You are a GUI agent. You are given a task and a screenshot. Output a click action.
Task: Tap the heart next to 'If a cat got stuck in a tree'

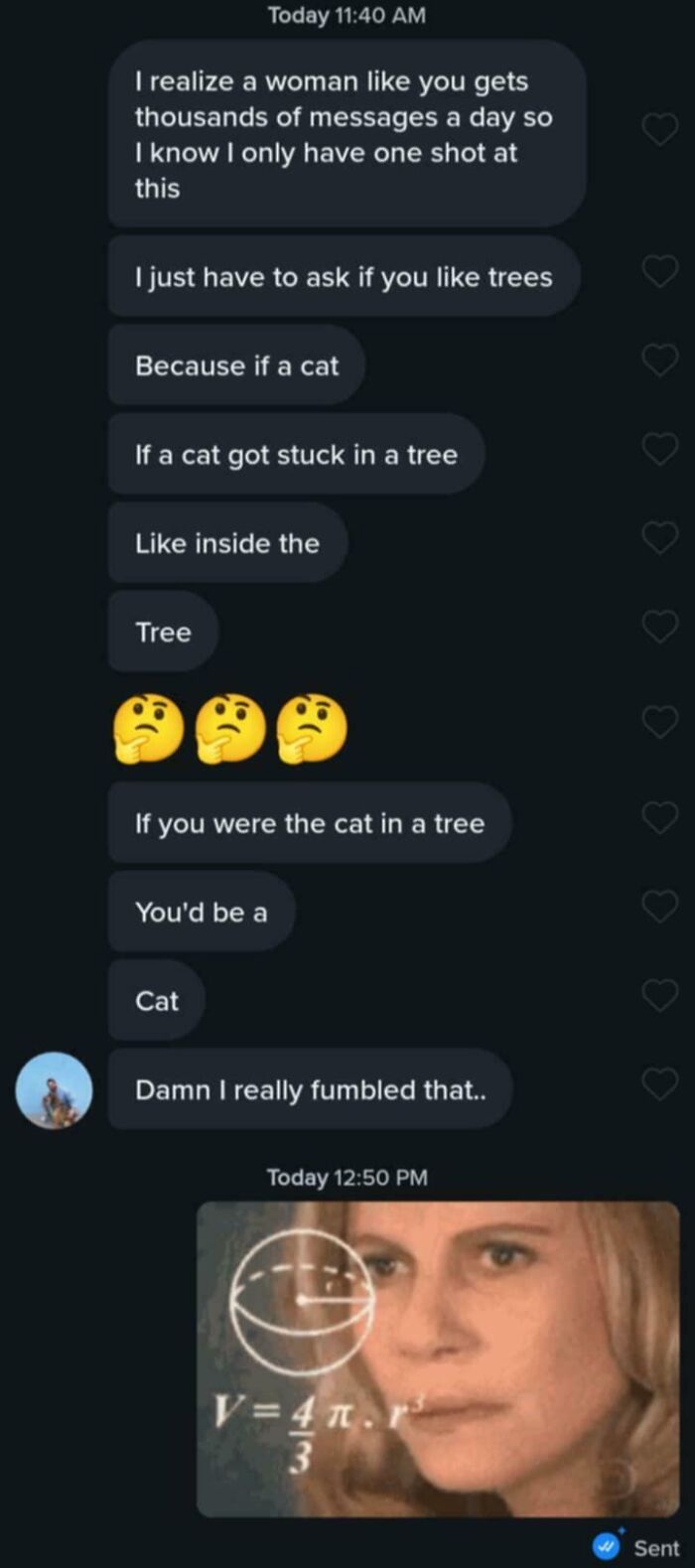(660, 447)
